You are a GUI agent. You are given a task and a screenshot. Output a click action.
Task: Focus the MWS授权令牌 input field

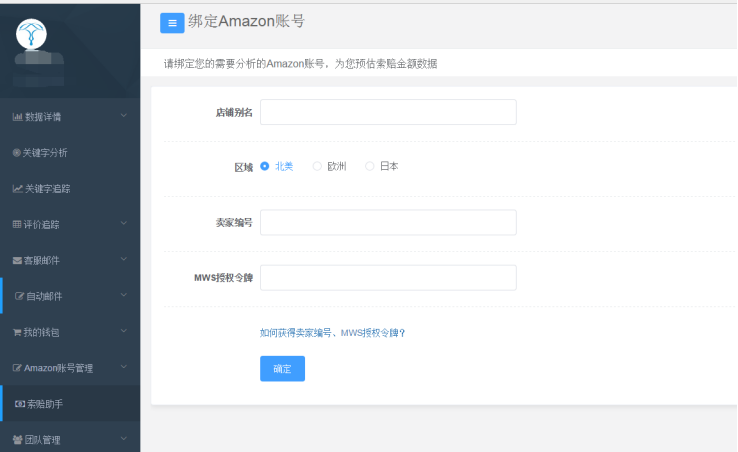pos(388,278)
